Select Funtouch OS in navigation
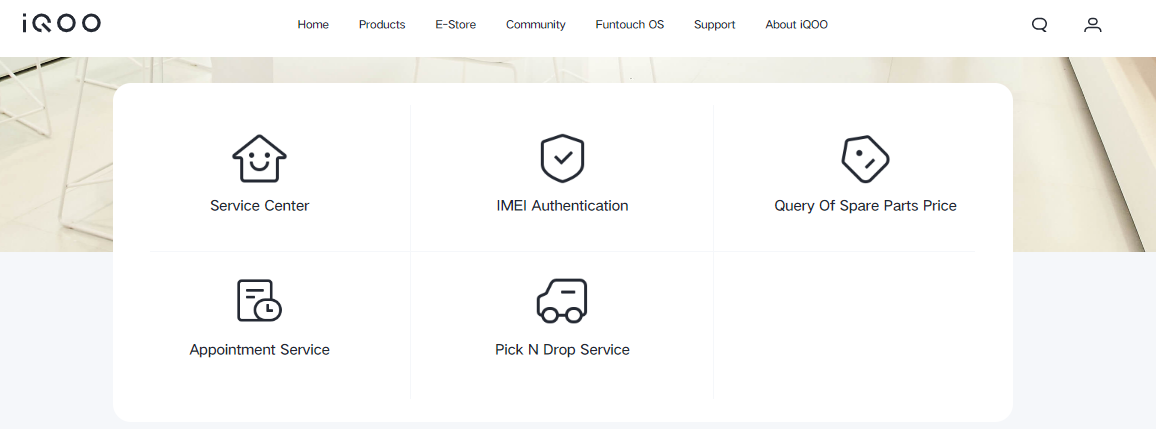The width and height of the screenshot is (1156, 429). [629, 25]
